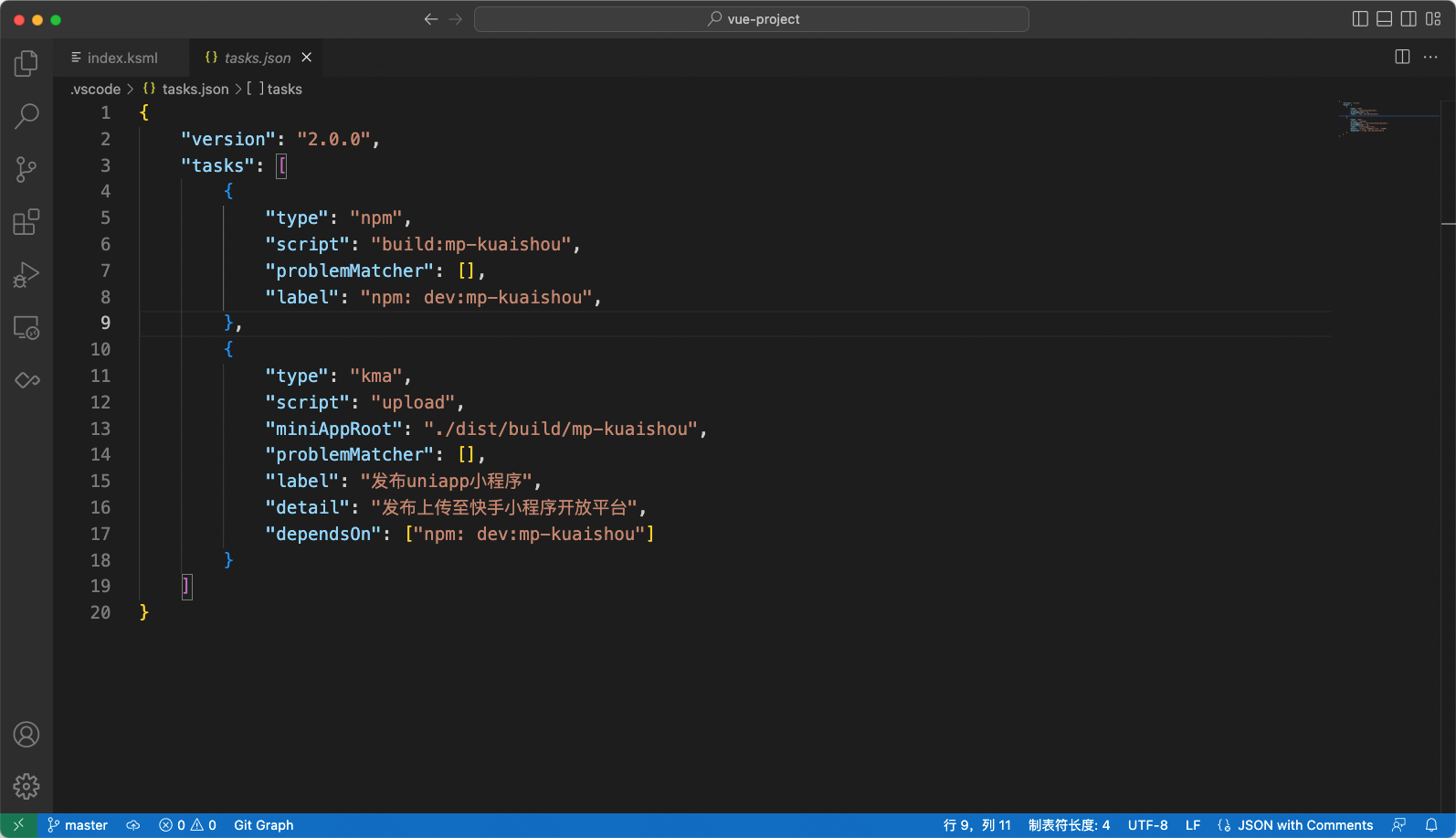Click "./dist/build/mp-kuaishou" path value
Image resolution: width=1456 pixels, height=838 pixels.
point(562,429)
